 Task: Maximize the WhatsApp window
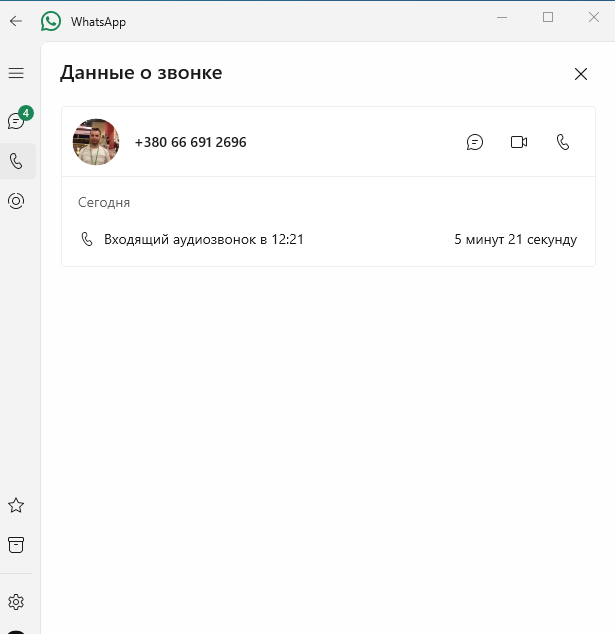548,17
